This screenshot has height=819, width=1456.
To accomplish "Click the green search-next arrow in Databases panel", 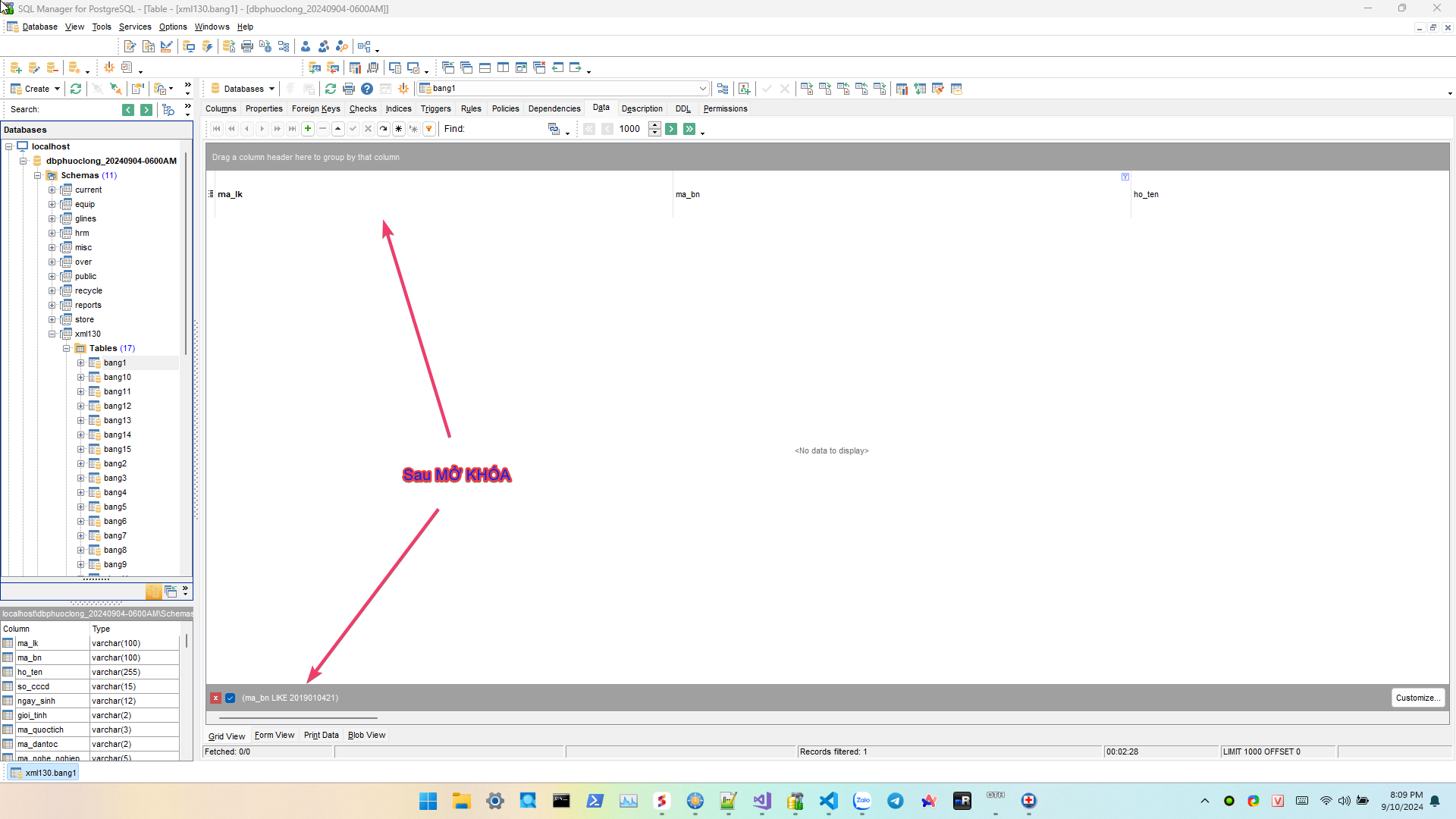I will 146,110.
